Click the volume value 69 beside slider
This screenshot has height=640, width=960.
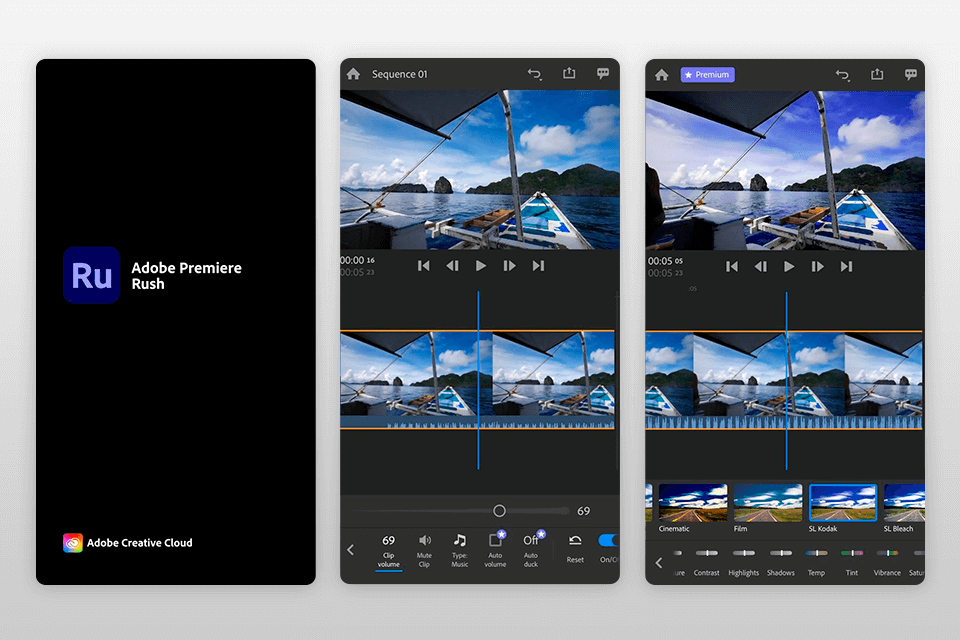[x=583, y=511]
